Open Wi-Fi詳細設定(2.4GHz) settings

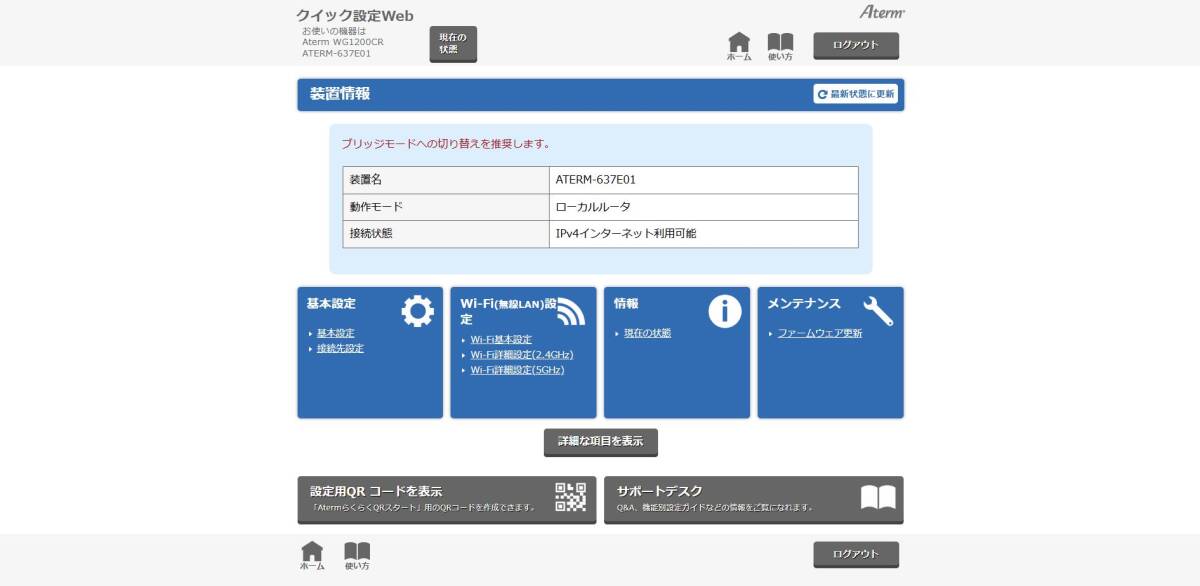[520, 355]
